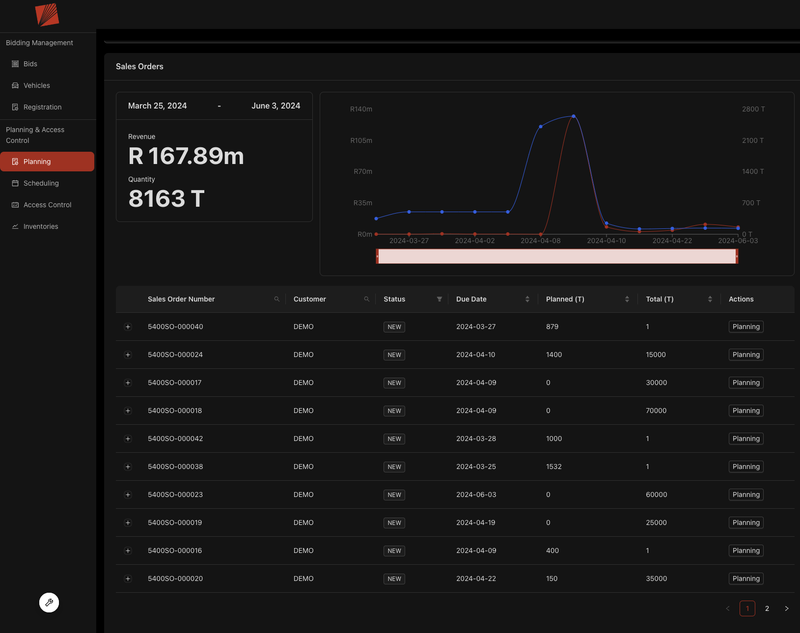Screen dimensions: 800x633
Task: Click the company logo at top left
Action: [45, 15]
